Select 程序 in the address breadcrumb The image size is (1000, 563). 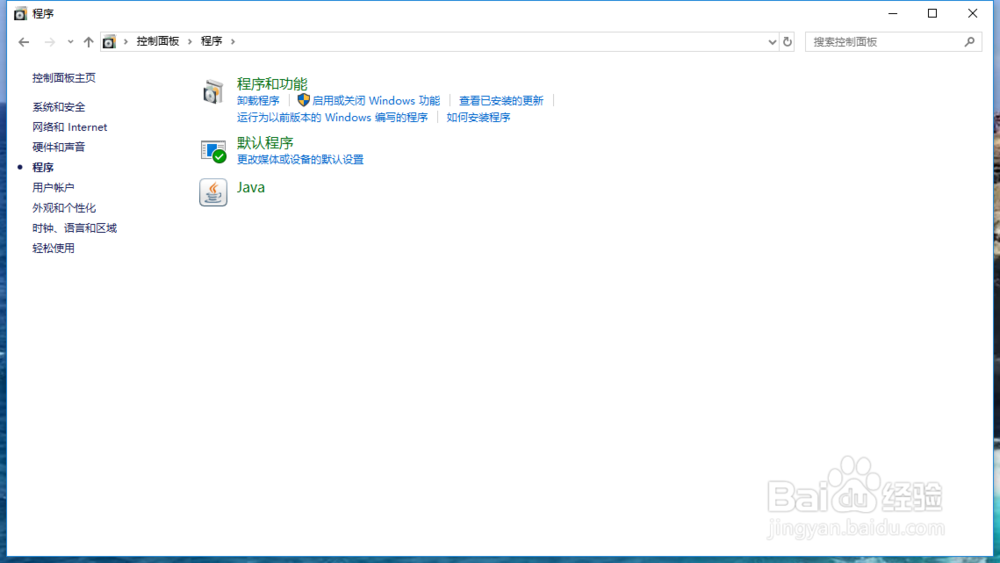(211, 41)
